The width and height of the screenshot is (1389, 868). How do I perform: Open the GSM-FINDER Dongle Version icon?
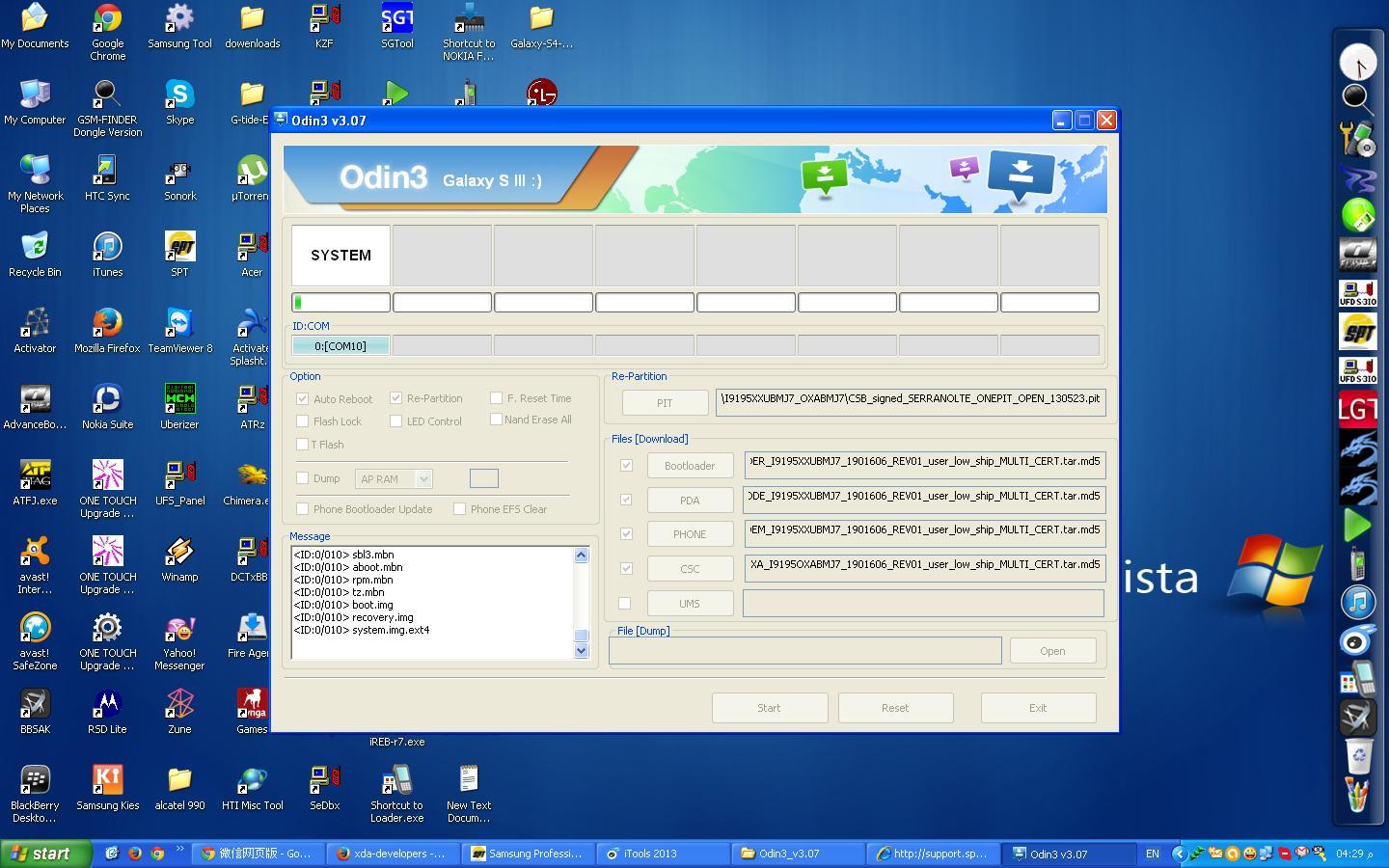click(107, 108)
